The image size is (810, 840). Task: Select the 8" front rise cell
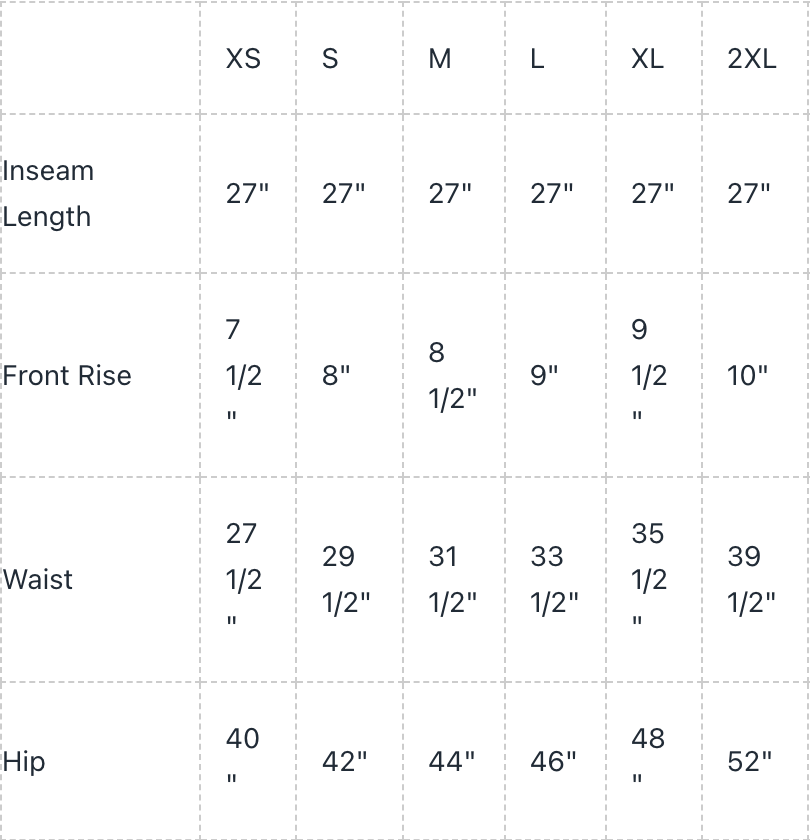337,375
